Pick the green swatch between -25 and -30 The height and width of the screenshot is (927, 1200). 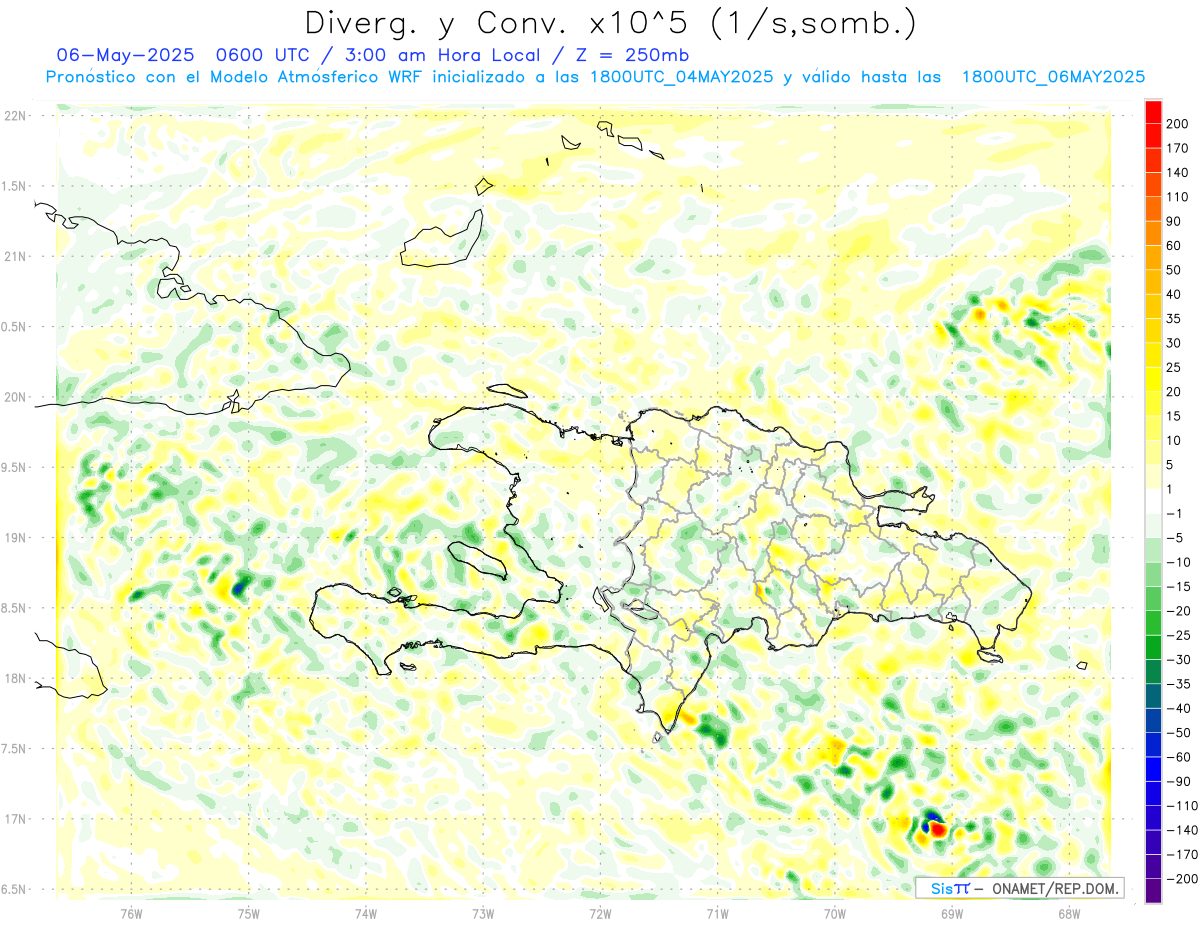[x=1153, y=648]
